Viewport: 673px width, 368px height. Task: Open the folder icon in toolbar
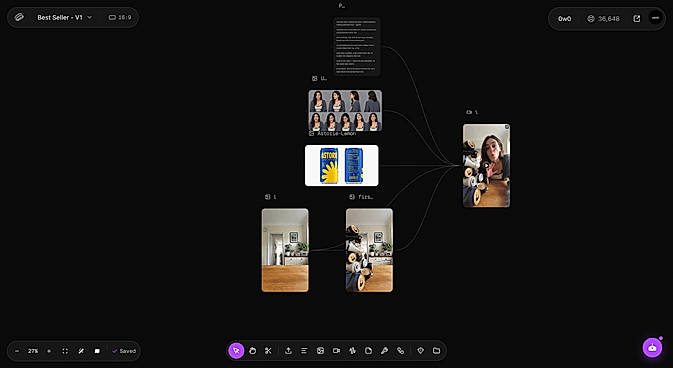pyautogui.click(x=436, y=351)
